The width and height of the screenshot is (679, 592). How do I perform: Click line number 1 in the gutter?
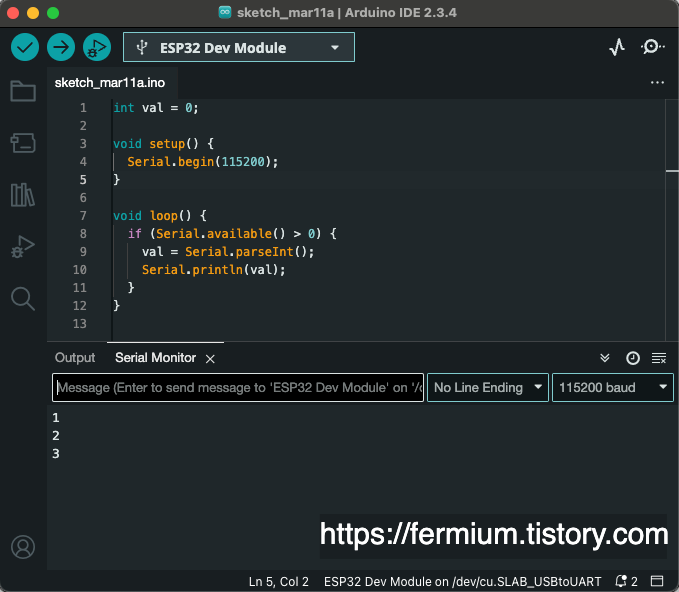coord(83,108)
